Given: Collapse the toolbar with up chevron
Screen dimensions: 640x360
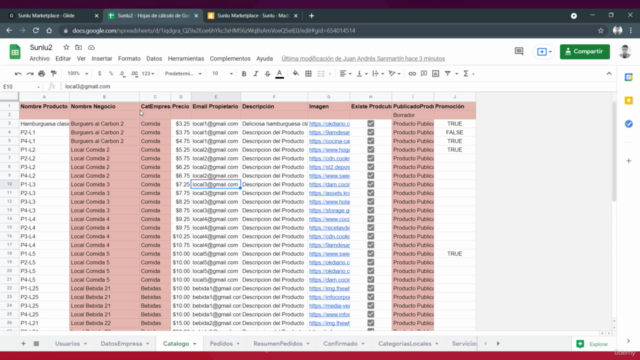Looking at the screenshot, I should (609, 74).
